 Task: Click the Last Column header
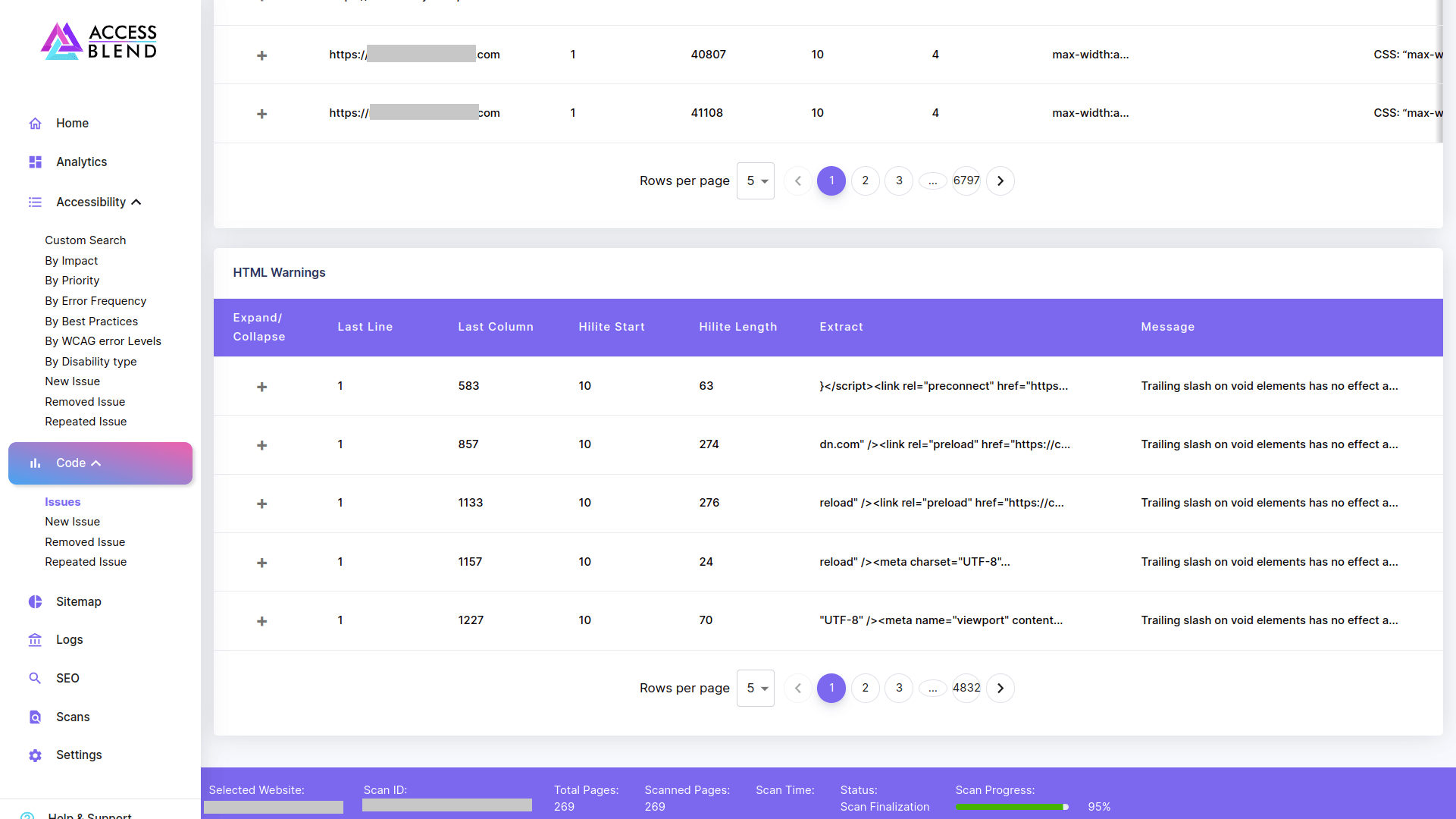click(x=496, y=327)
